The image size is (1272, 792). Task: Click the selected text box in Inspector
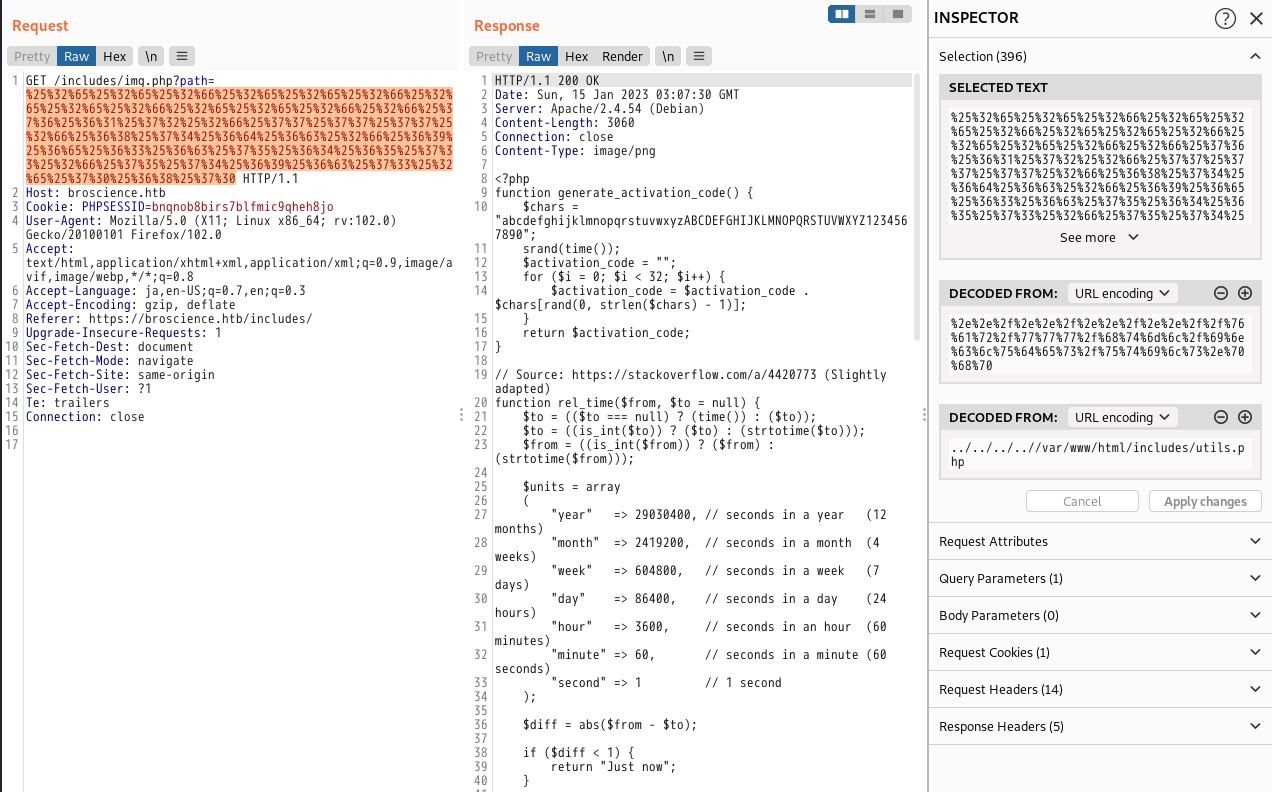coord(1100,165)
